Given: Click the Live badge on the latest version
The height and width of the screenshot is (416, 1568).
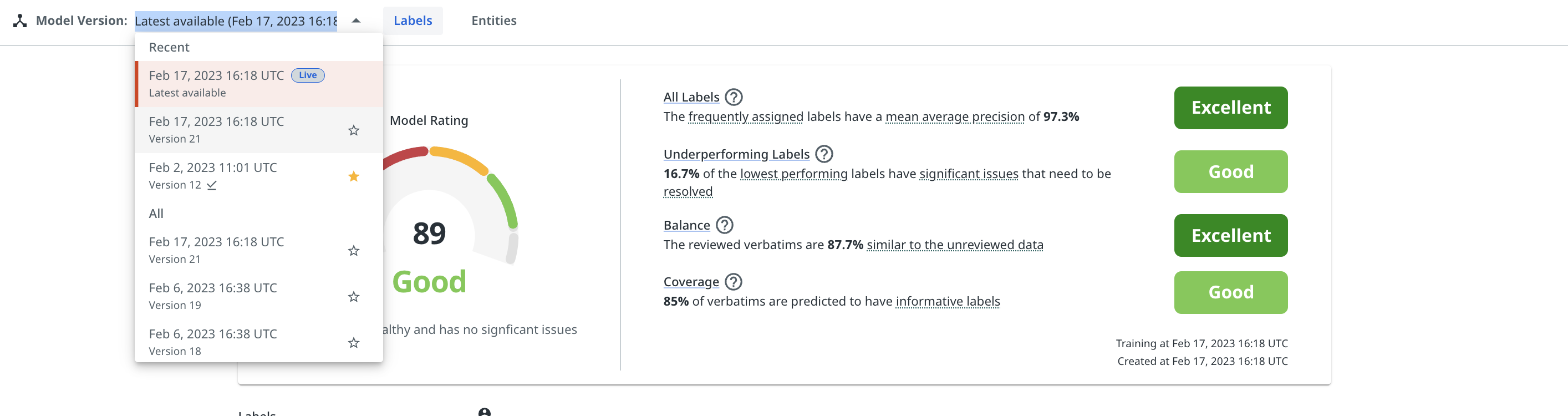Looking at the screenshot, I should [x=308, y=75].
